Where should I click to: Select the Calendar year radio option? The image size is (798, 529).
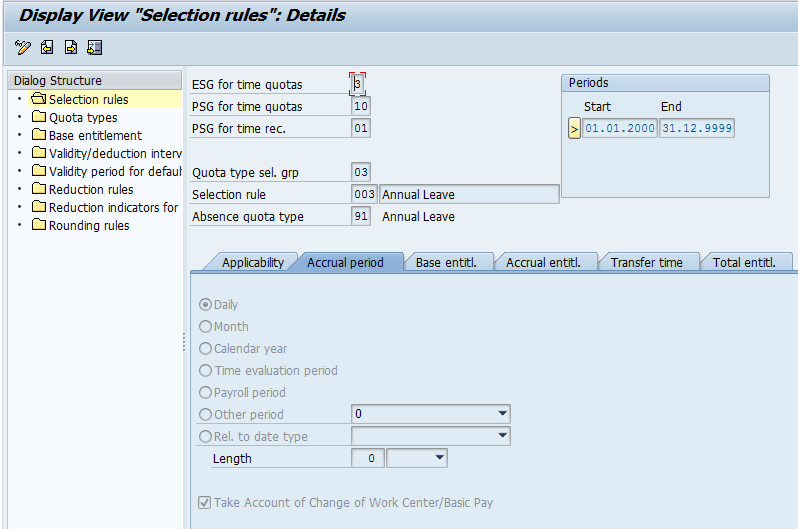point(206,348)
